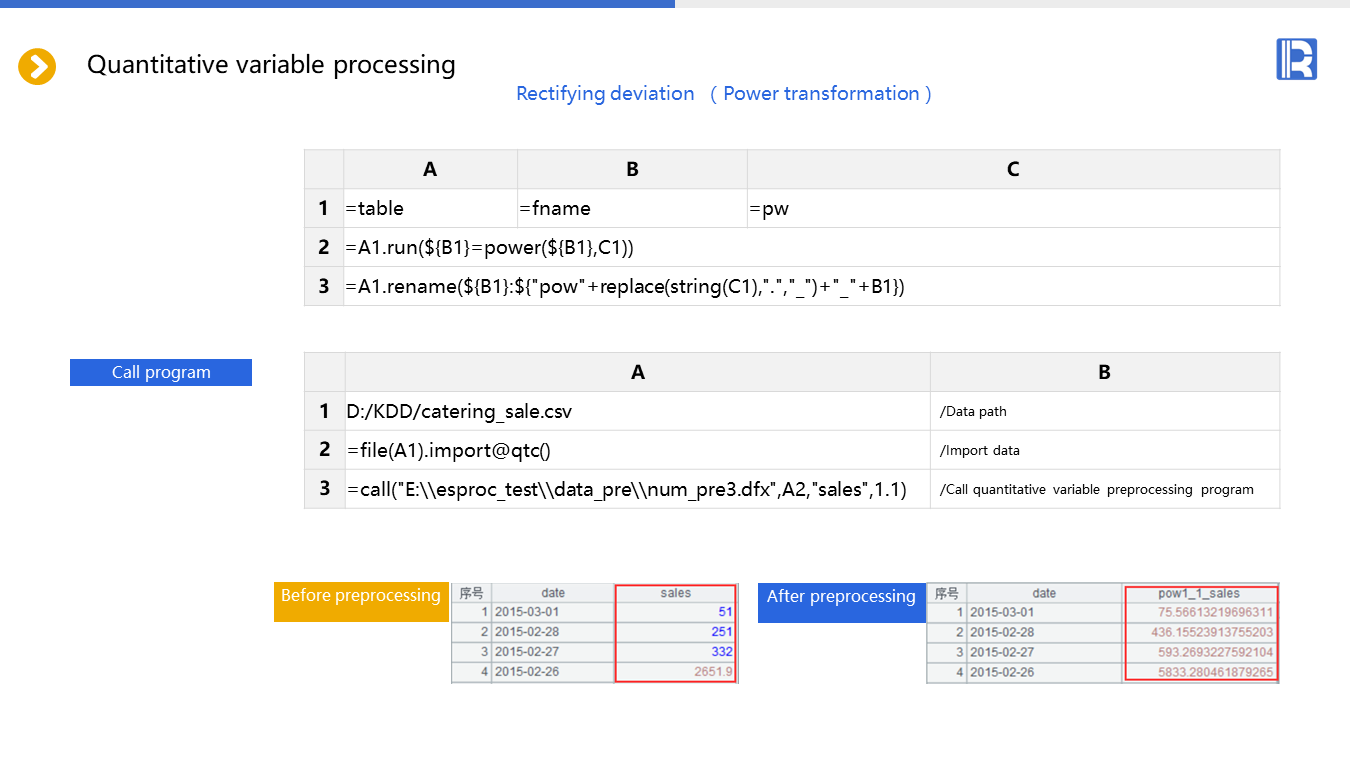Image resolution: width=1350 pixels, height=759 pixels.
Task: Click sales value 2651.9
Action: pyautogui.click(x=676, y=672)
